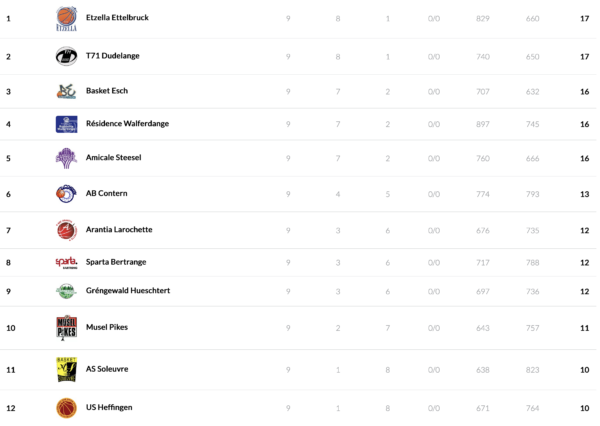
Task: Click the T71 Dudelange team logo
Action: coord(66,56)
